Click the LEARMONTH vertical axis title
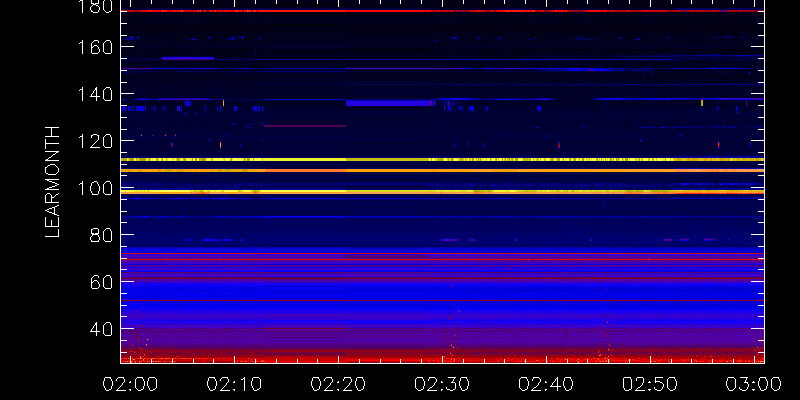This screenshot has height=400, width=800. click(x=53, y=182)
